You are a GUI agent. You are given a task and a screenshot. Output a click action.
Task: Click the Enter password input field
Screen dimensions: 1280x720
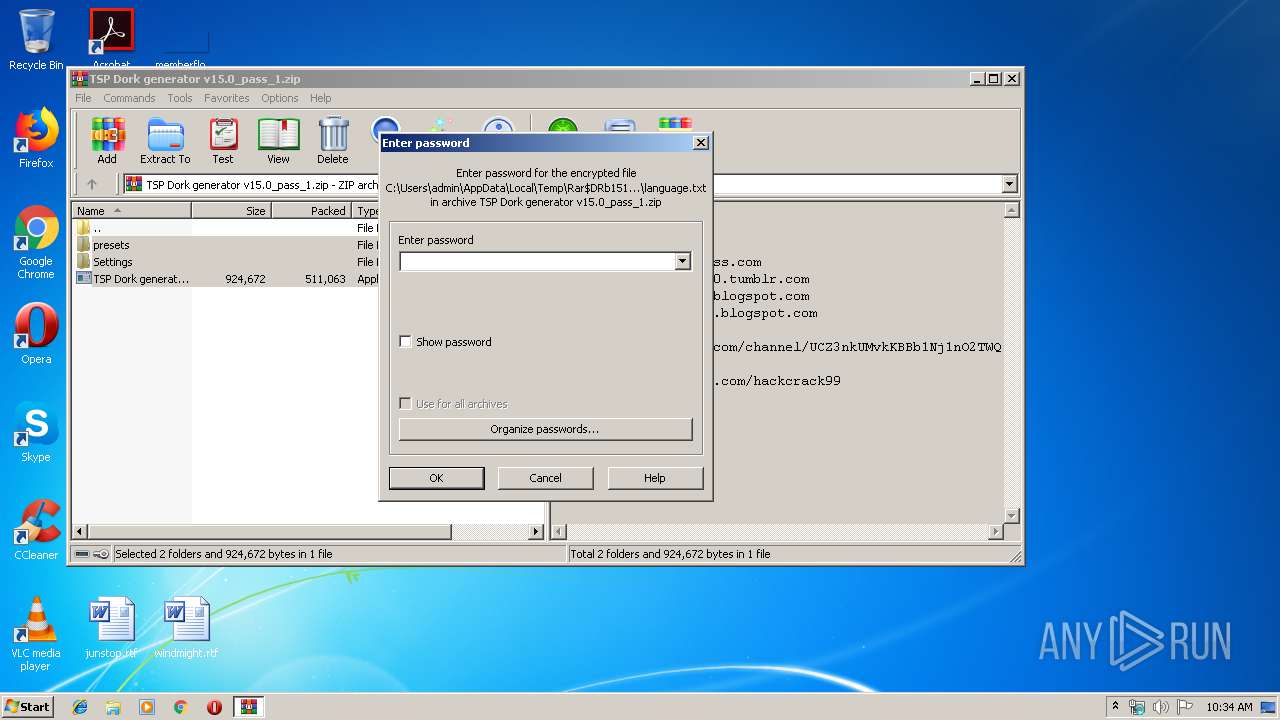tap(537, 262)
